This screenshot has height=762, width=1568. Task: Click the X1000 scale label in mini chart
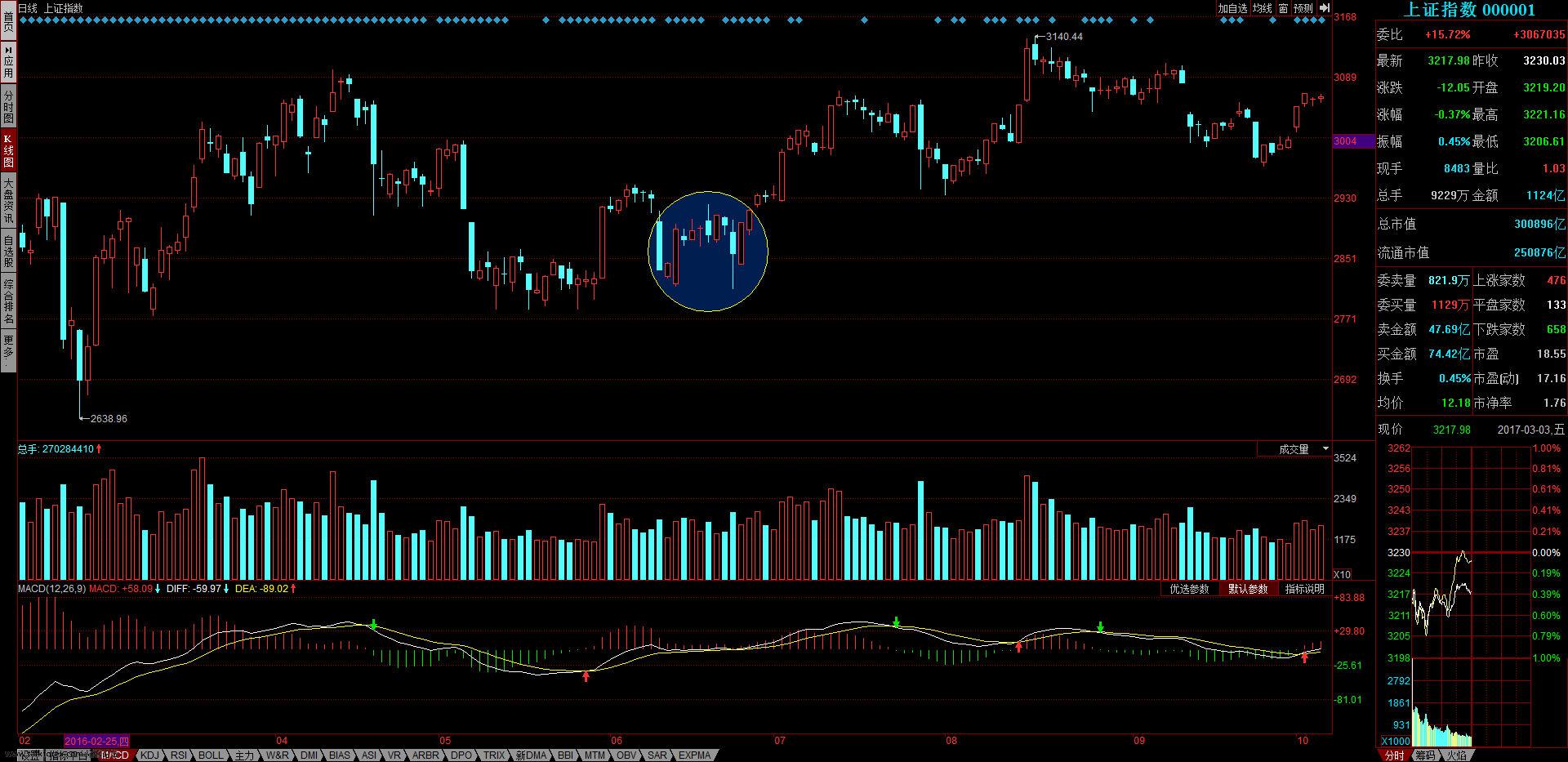coord(1394,742)
